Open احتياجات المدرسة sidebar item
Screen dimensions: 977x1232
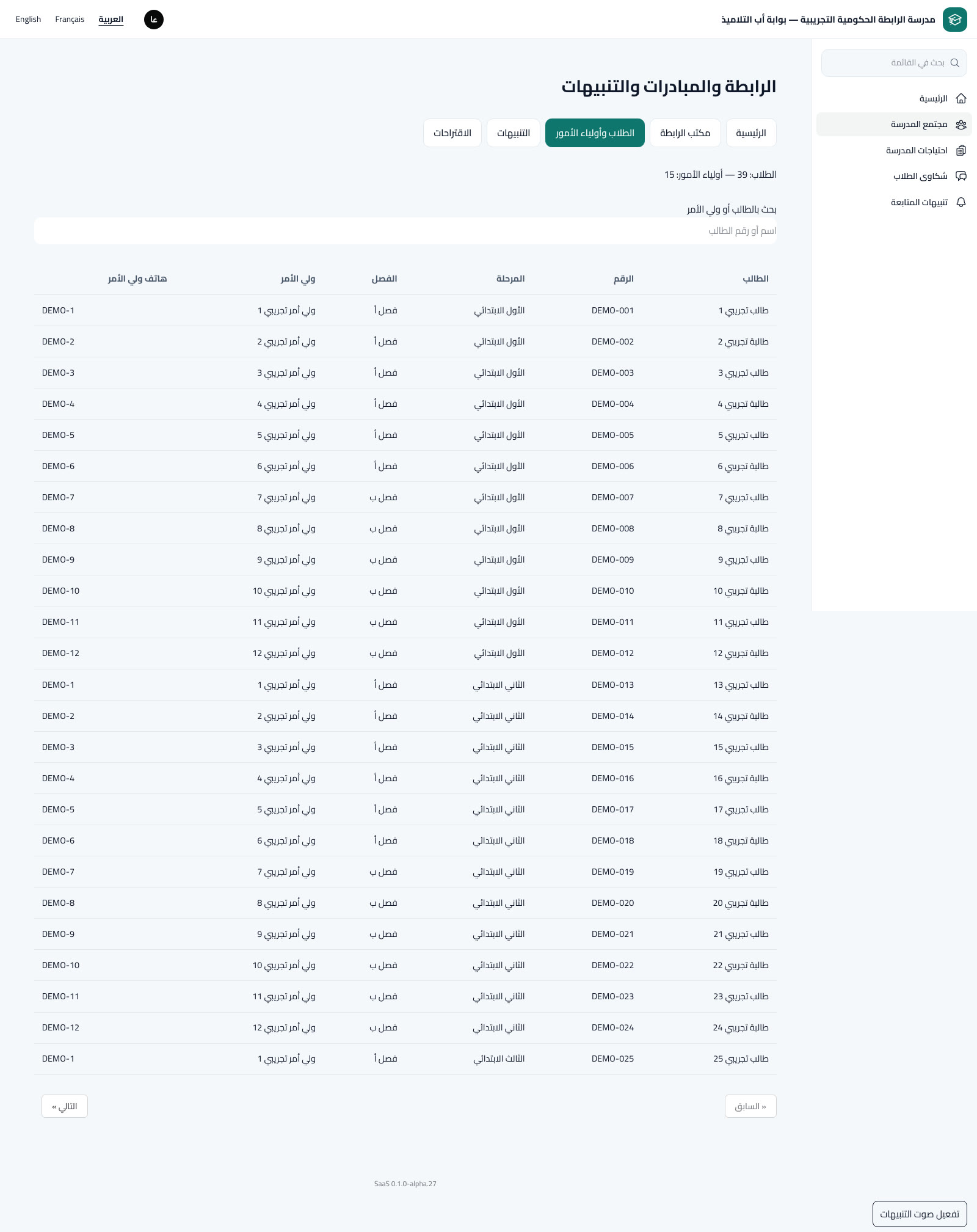click(x=894, y=150)
